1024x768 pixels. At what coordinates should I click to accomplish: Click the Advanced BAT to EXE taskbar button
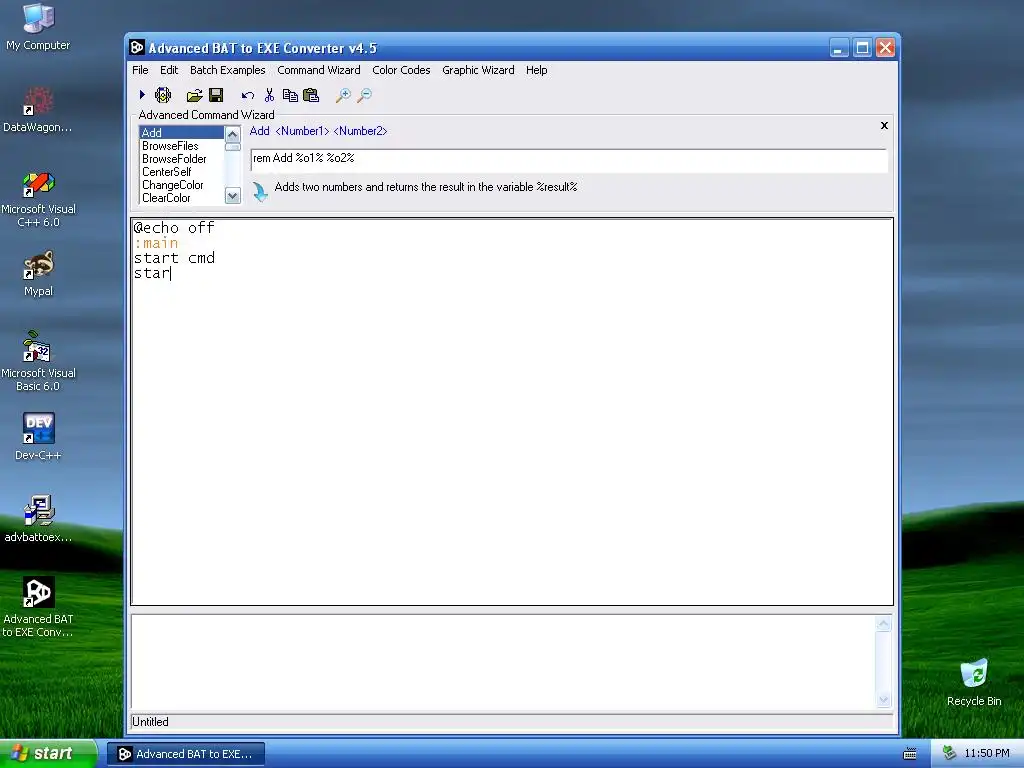(x=186, y=754)
